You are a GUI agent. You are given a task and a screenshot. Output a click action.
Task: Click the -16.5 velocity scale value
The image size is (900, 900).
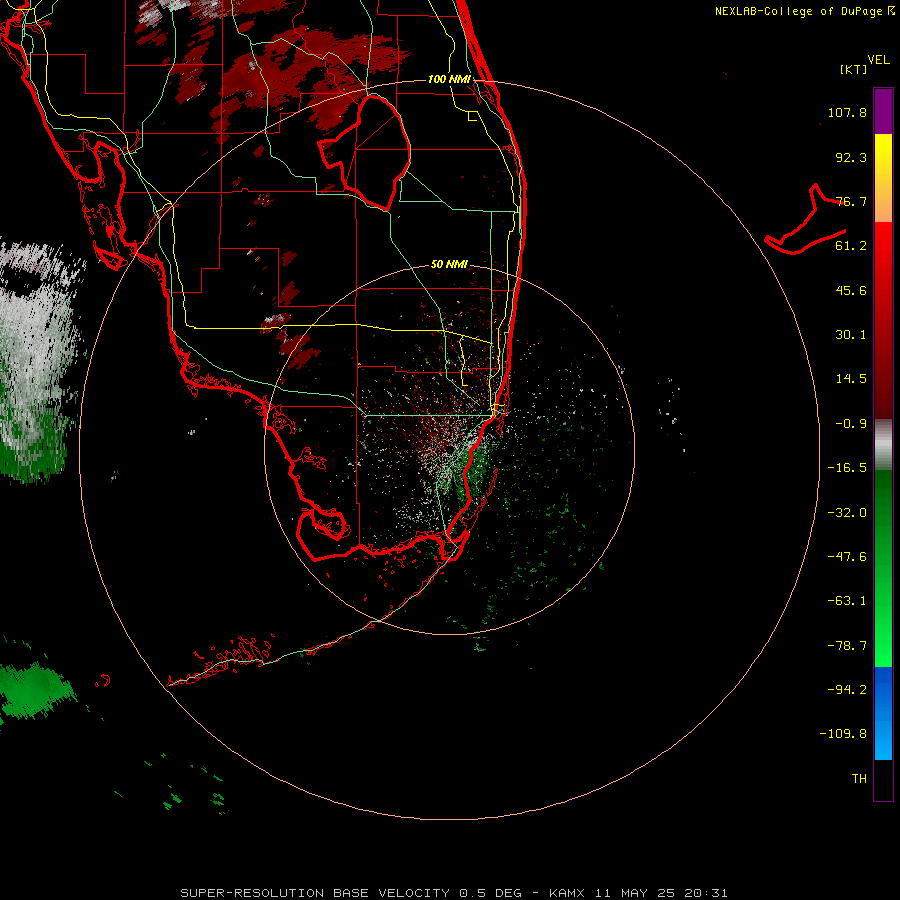[x=847, y=468]
